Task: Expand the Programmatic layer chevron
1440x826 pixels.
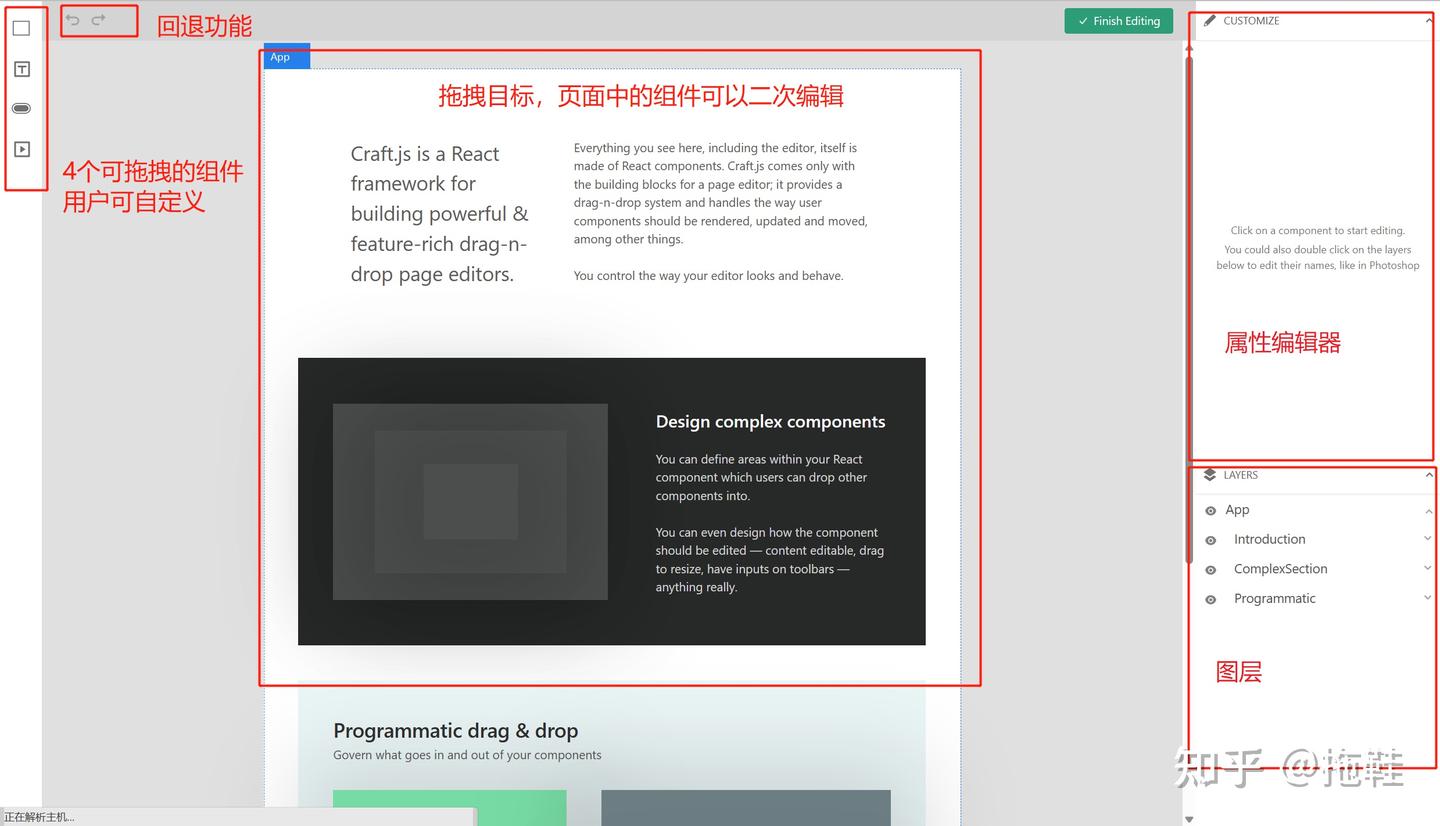Action: [x=1427, y=597]
